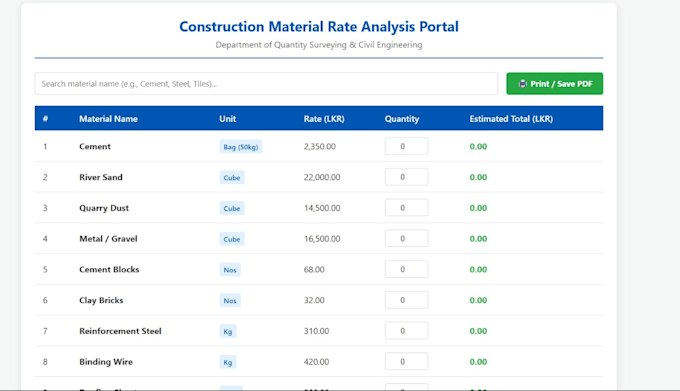The height and width of the screenshot is (391, 680).
Task: Click the 68.00 rate value
Action: click(314, 270)
